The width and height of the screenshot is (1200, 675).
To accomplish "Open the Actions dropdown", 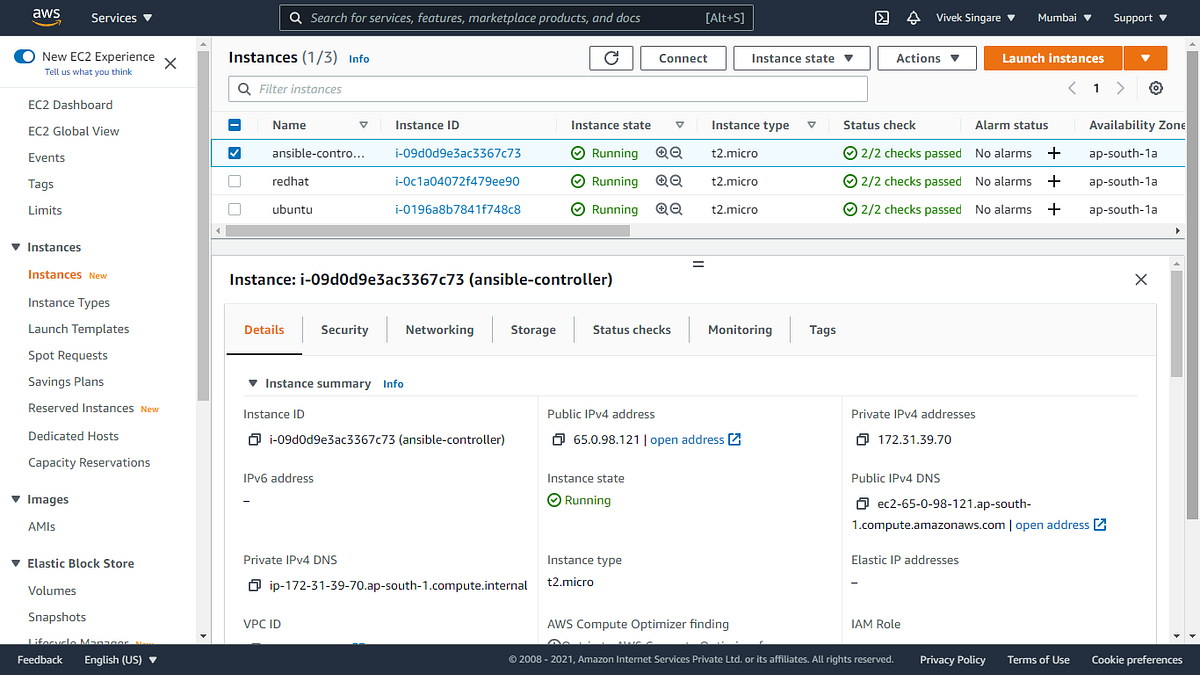I will [926, 57].
